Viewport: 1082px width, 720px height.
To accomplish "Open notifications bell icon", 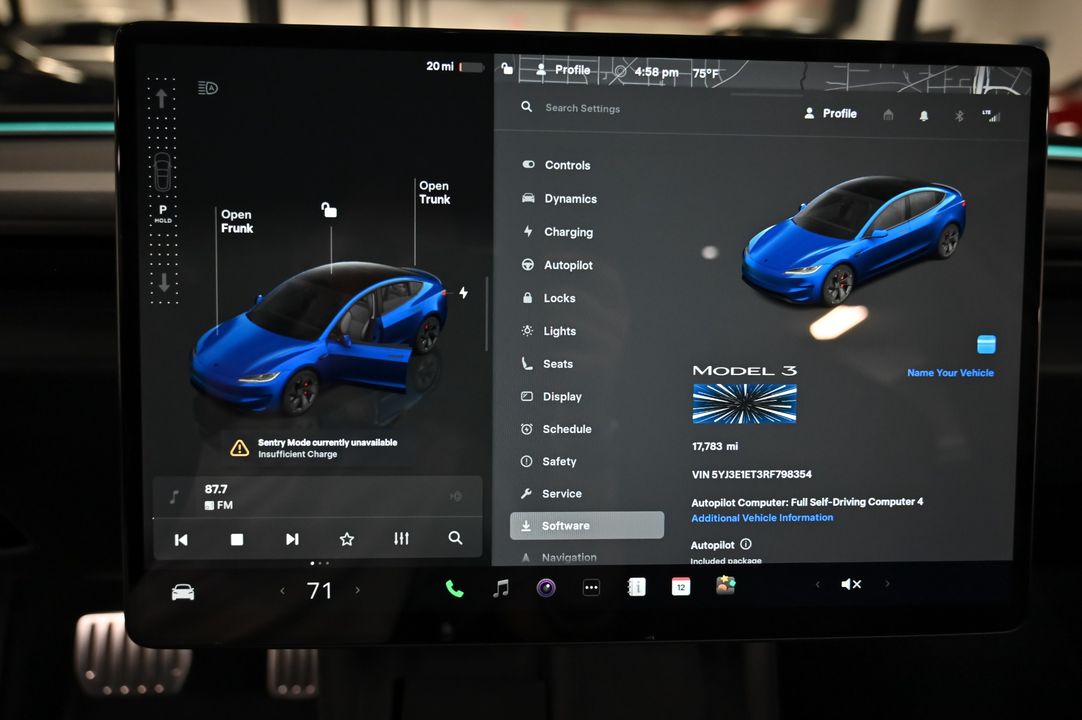I will click(x=923, y=115).
